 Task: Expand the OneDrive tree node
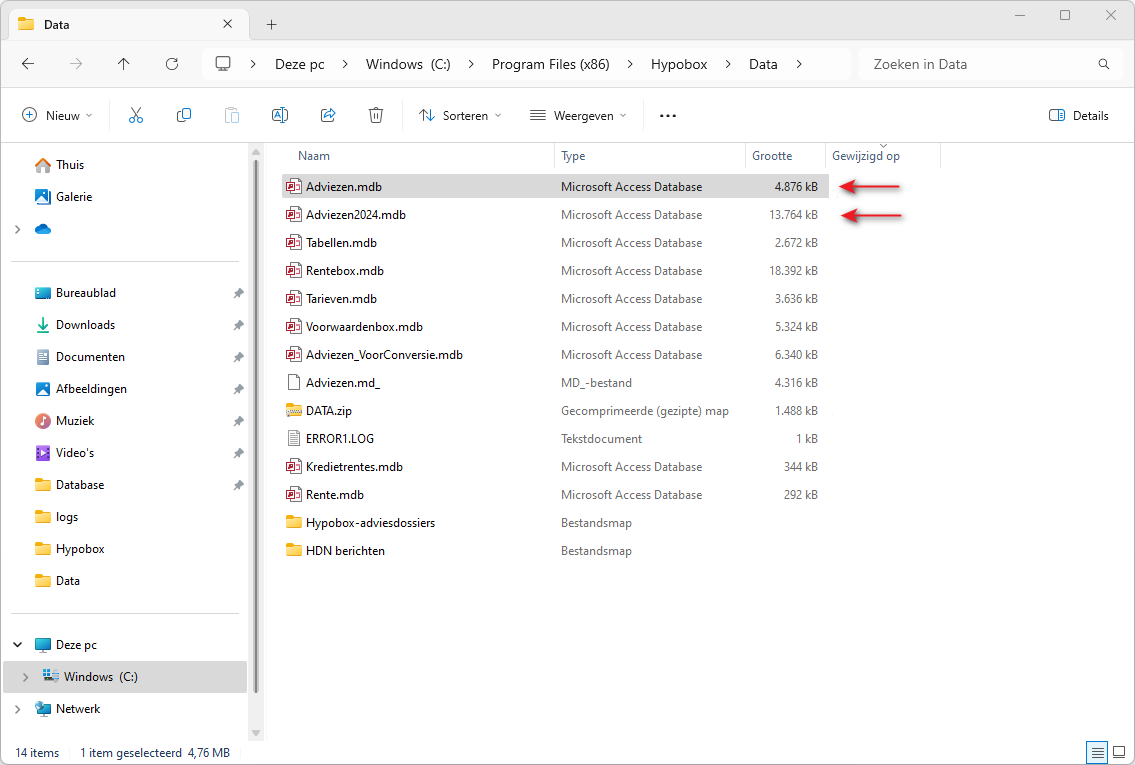click(18, 229)
